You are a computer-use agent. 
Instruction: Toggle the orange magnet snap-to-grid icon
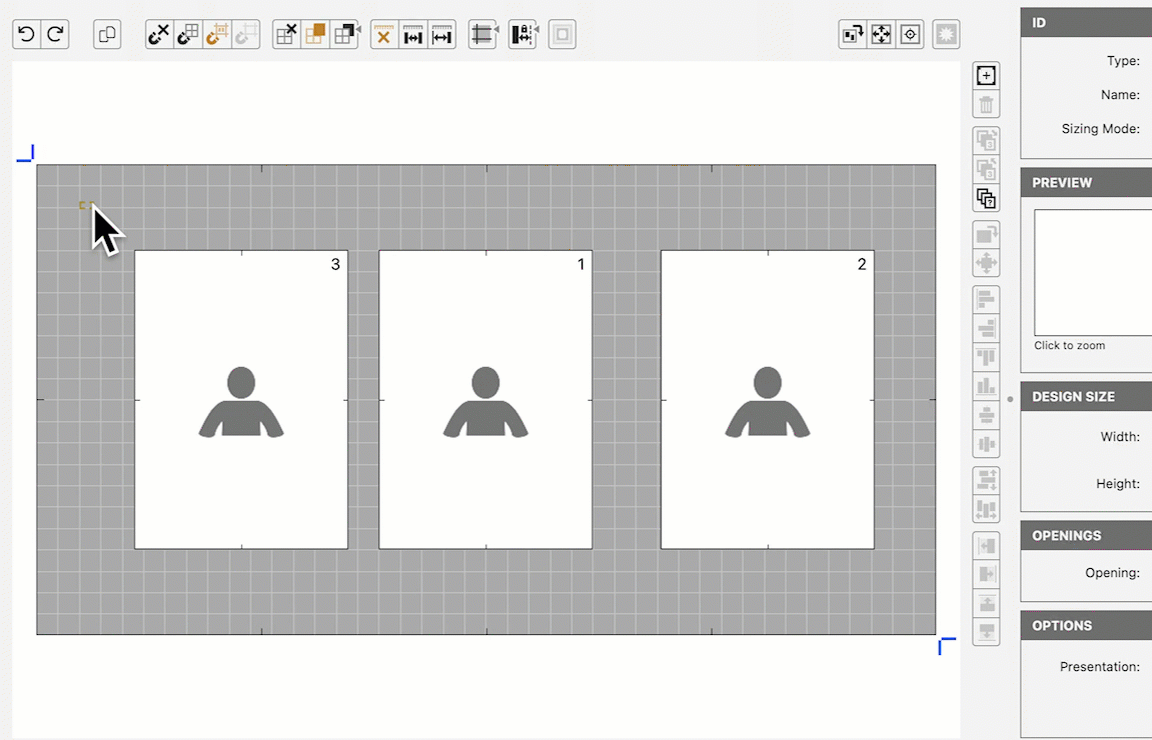[x=216, y=35]
